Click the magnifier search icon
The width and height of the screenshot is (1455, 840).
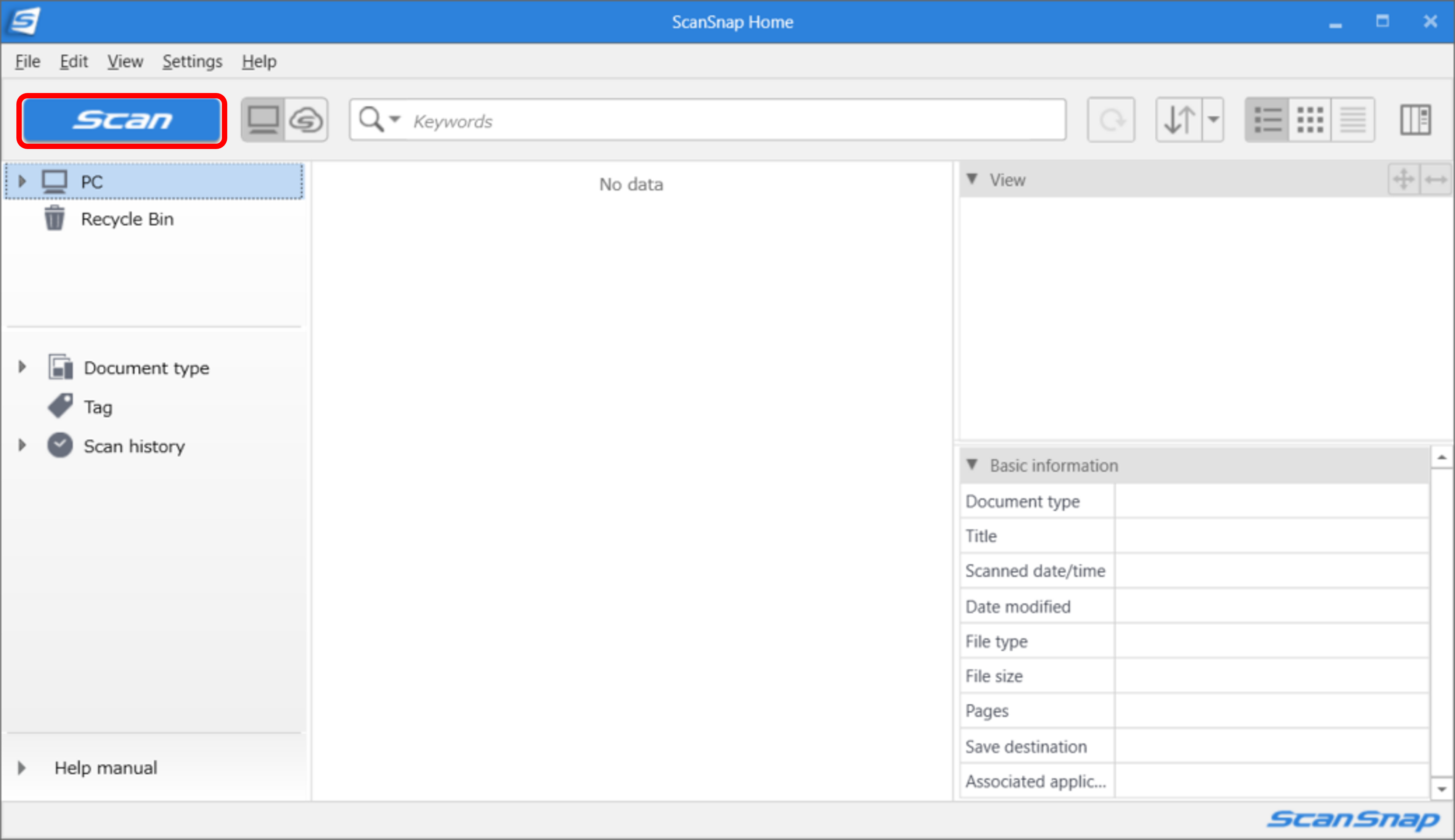click(371, 120)
